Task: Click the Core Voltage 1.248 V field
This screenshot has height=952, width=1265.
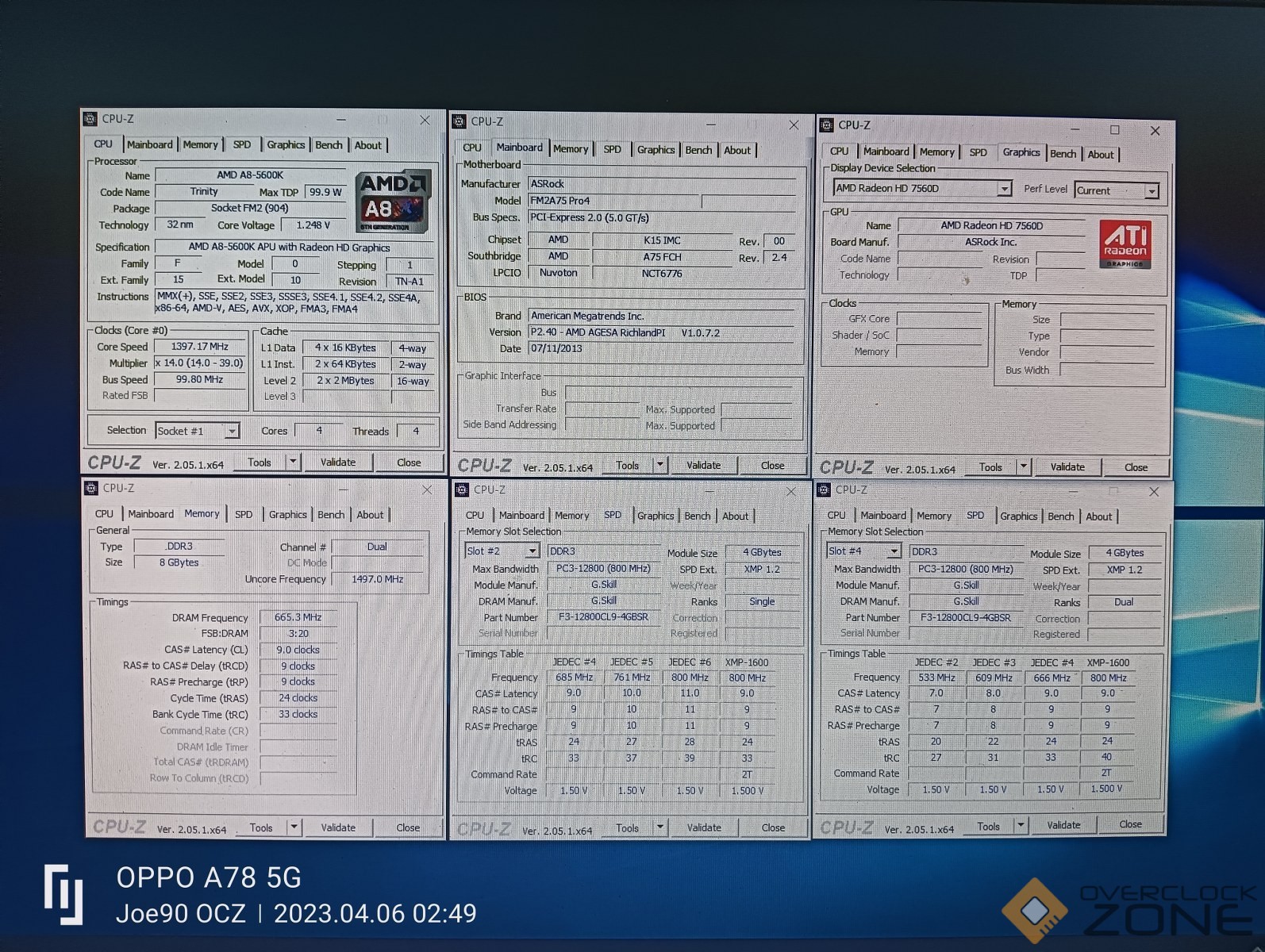Action: click(x=313, y=225)
